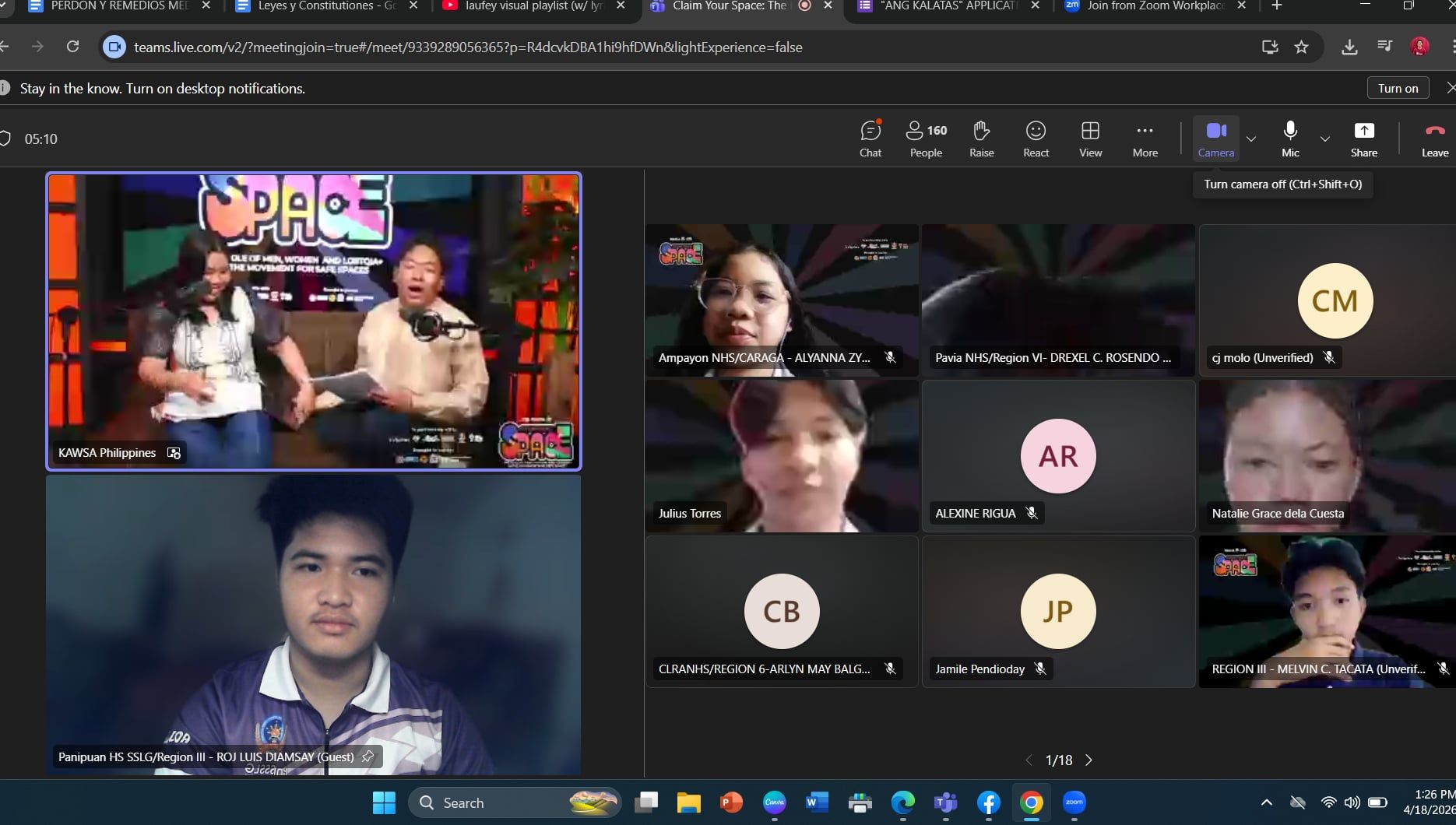Go to next page of participants
The width and height of the screenshot is (1456, 825).
point(1088,760)
